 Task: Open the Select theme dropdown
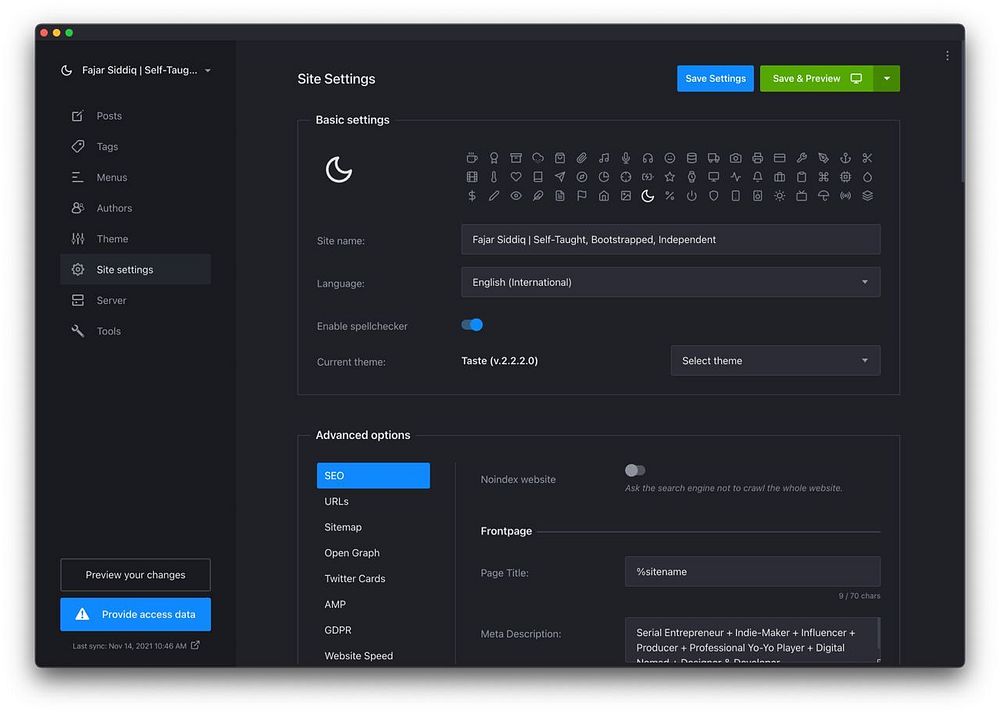(776, 360)
